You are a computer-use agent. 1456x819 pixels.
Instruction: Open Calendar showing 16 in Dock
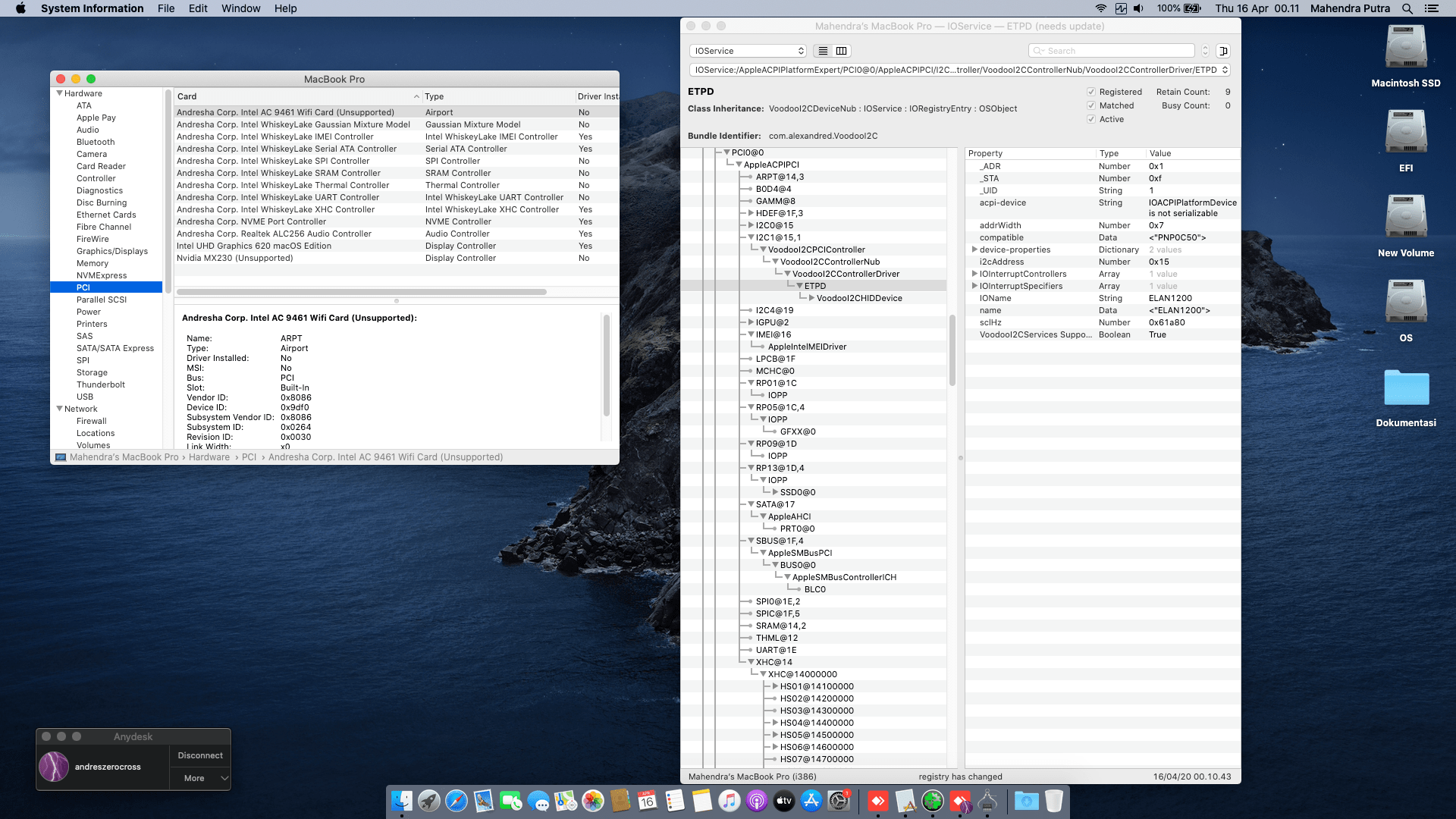(648, 801)
